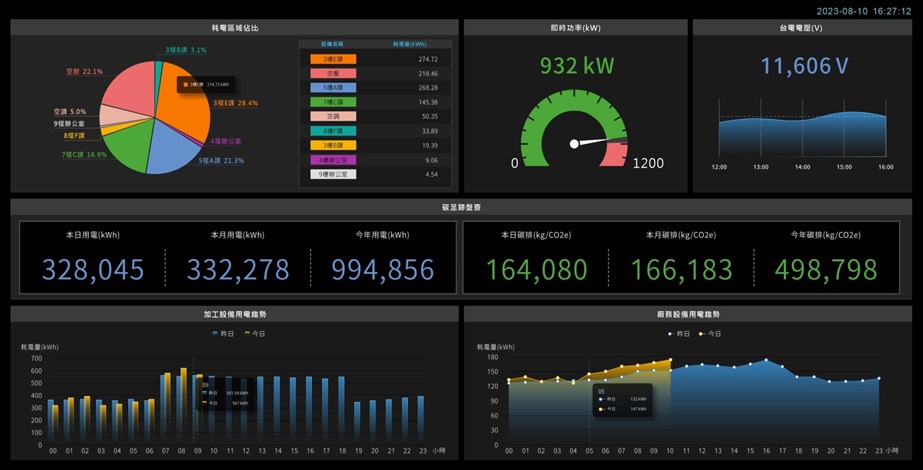The image size is (923, 470).
Task: Click the 8樓F課 pie label
Action: pos(74,135)
